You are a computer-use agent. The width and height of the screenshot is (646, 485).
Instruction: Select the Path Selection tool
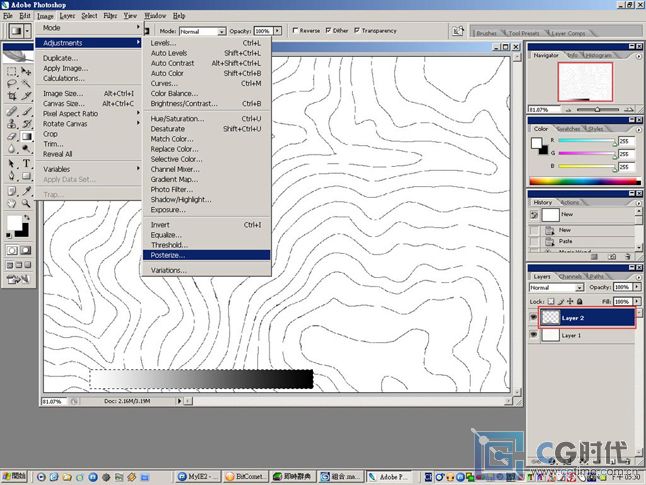tap(12, 164)
